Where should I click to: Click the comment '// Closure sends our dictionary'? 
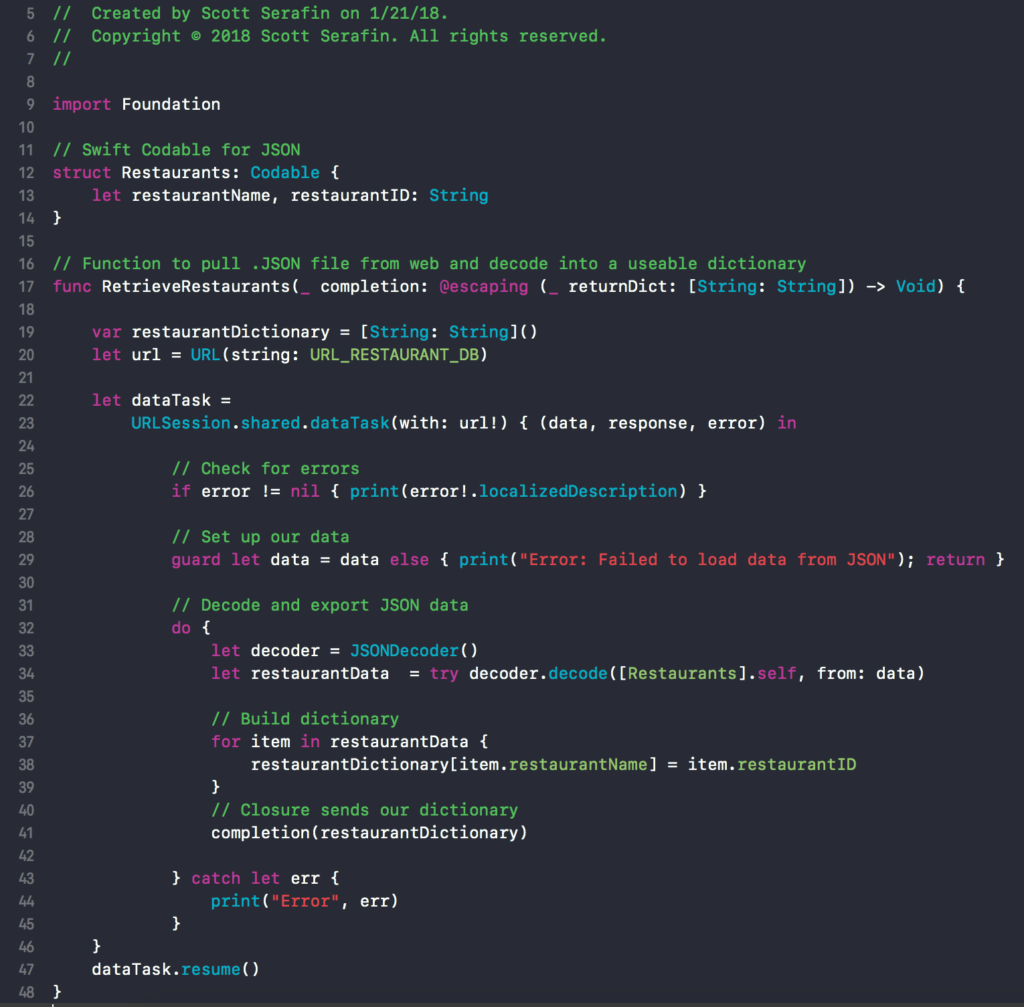364,810
